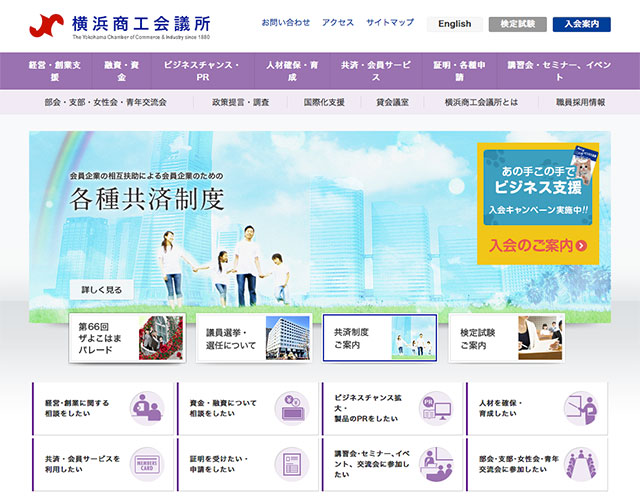The image size is (640, 500).
Task: Click 証明を受けたい・申請をしたい text
Action: [219, 464]
